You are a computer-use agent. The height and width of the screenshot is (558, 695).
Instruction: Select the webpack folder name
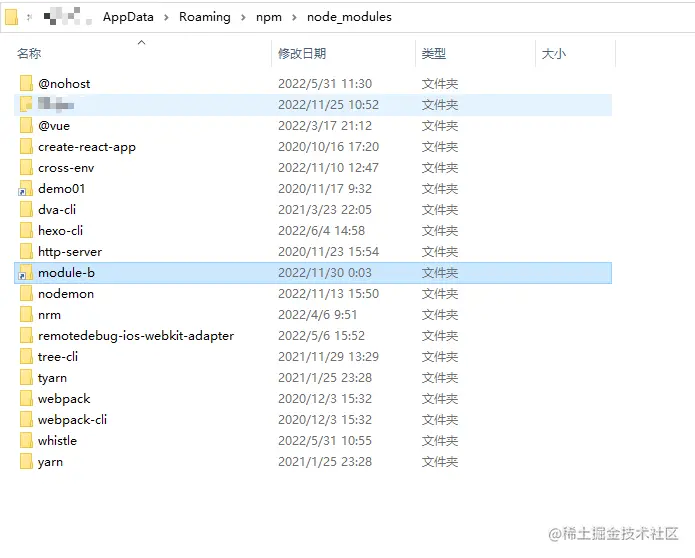coord(64,399)
